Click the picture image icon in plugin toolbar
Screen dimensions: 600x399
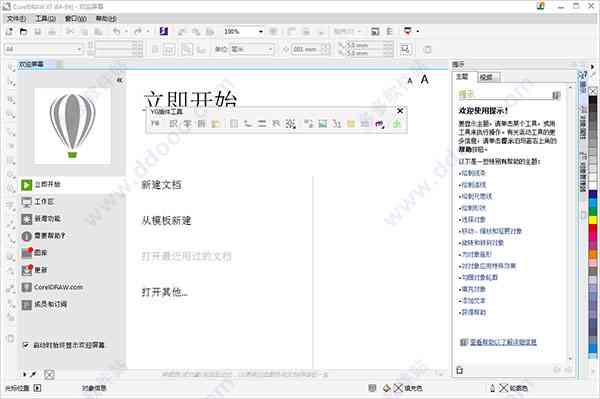(323, 124)
